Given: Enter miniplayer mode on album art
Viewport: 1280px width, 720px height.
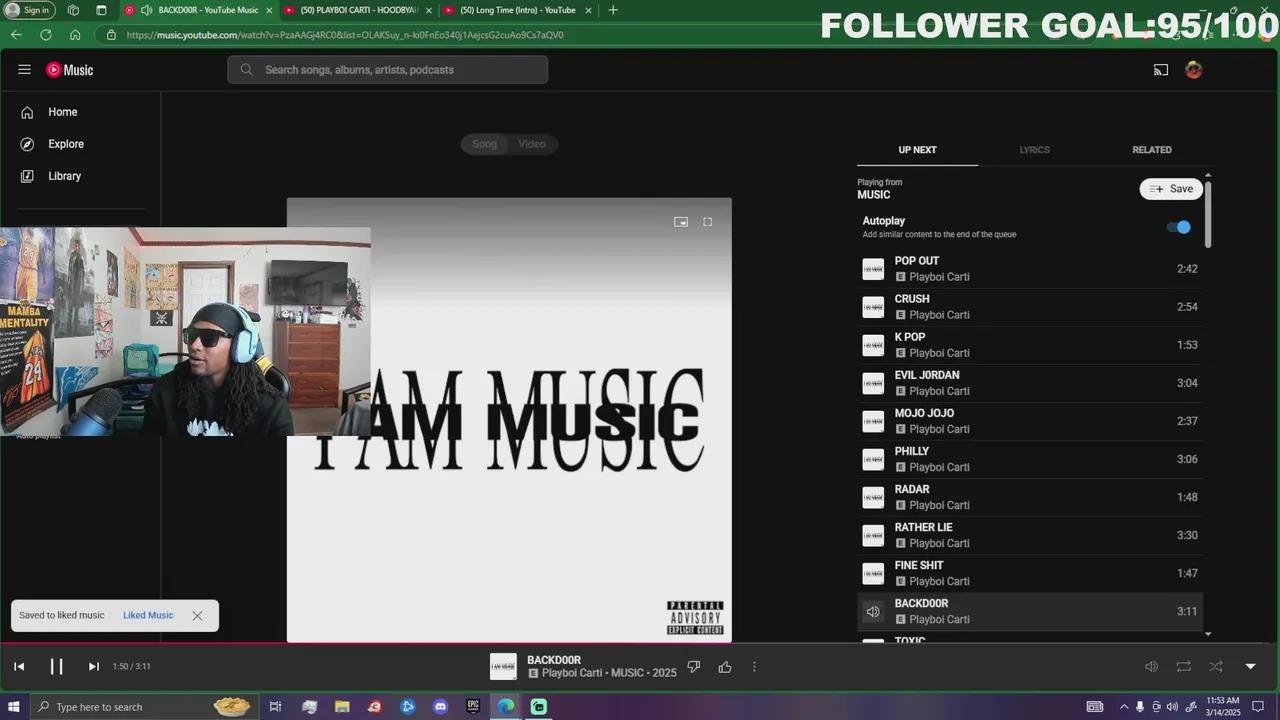Looking at the screenshot, I should (681, 222).
